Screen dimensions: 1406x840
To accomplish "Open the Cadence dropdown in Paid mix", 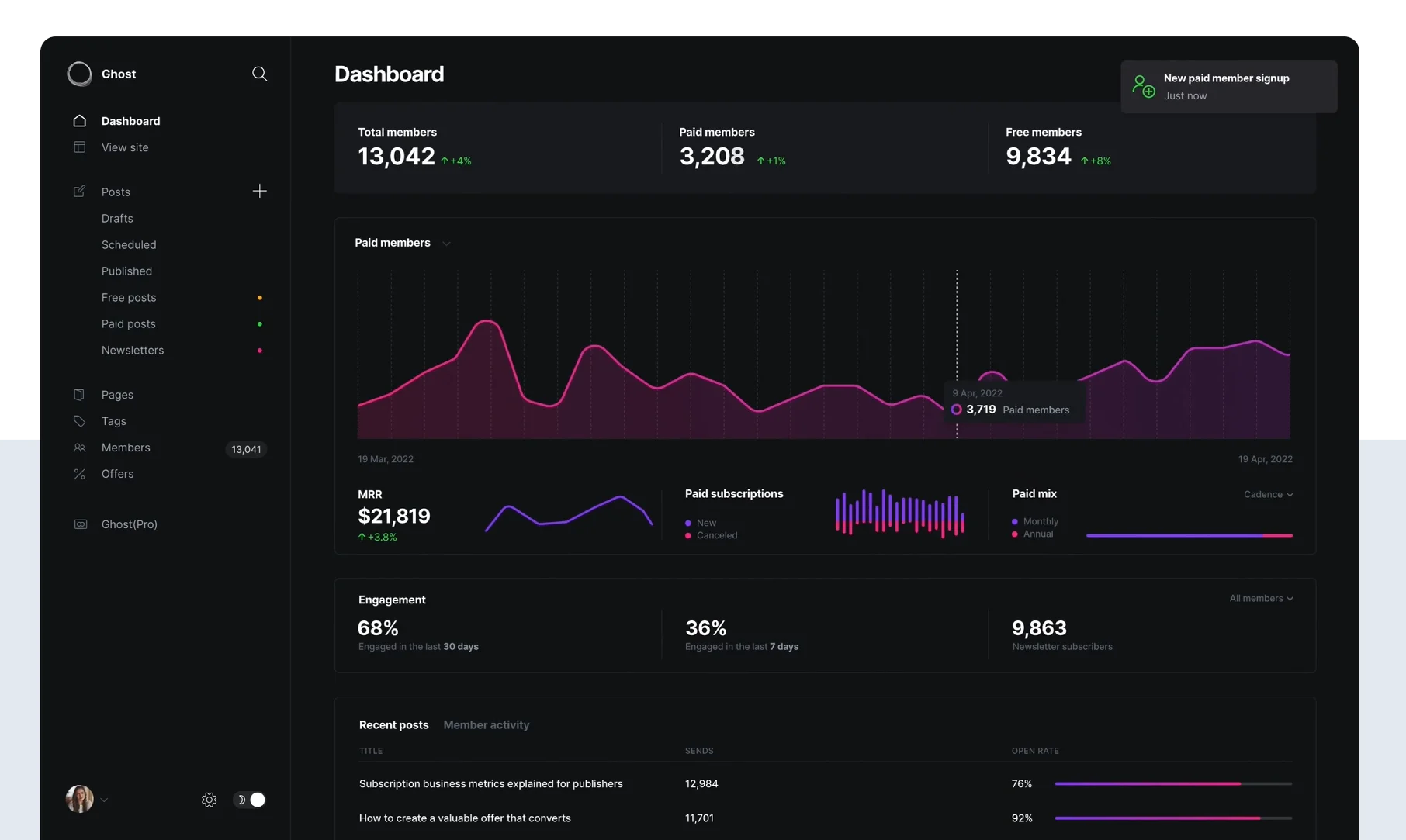I will (x=1268, y=494).
